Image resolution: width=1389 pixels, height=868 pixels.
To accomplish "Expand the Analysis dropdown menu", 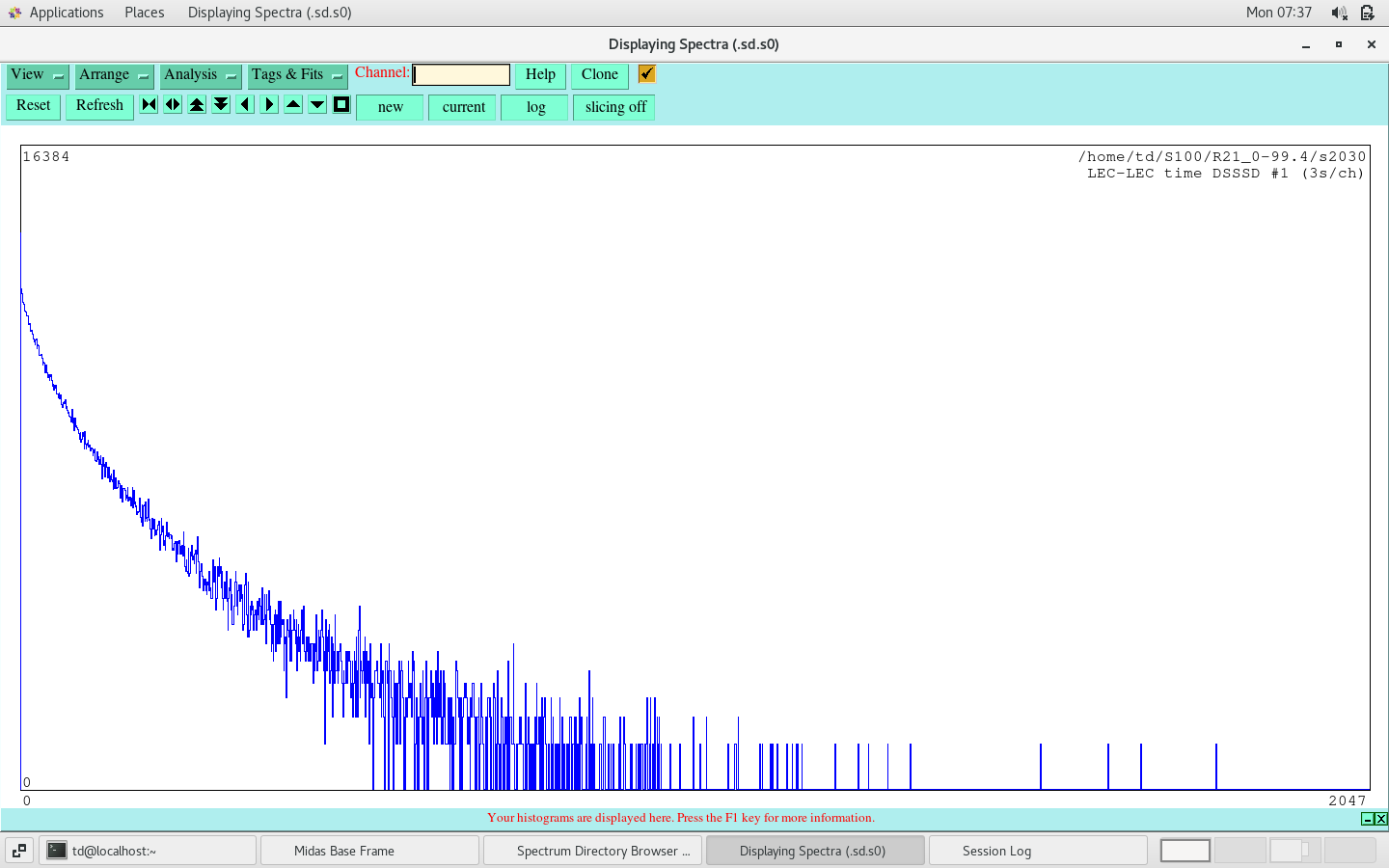I will (x=201, y=75).
